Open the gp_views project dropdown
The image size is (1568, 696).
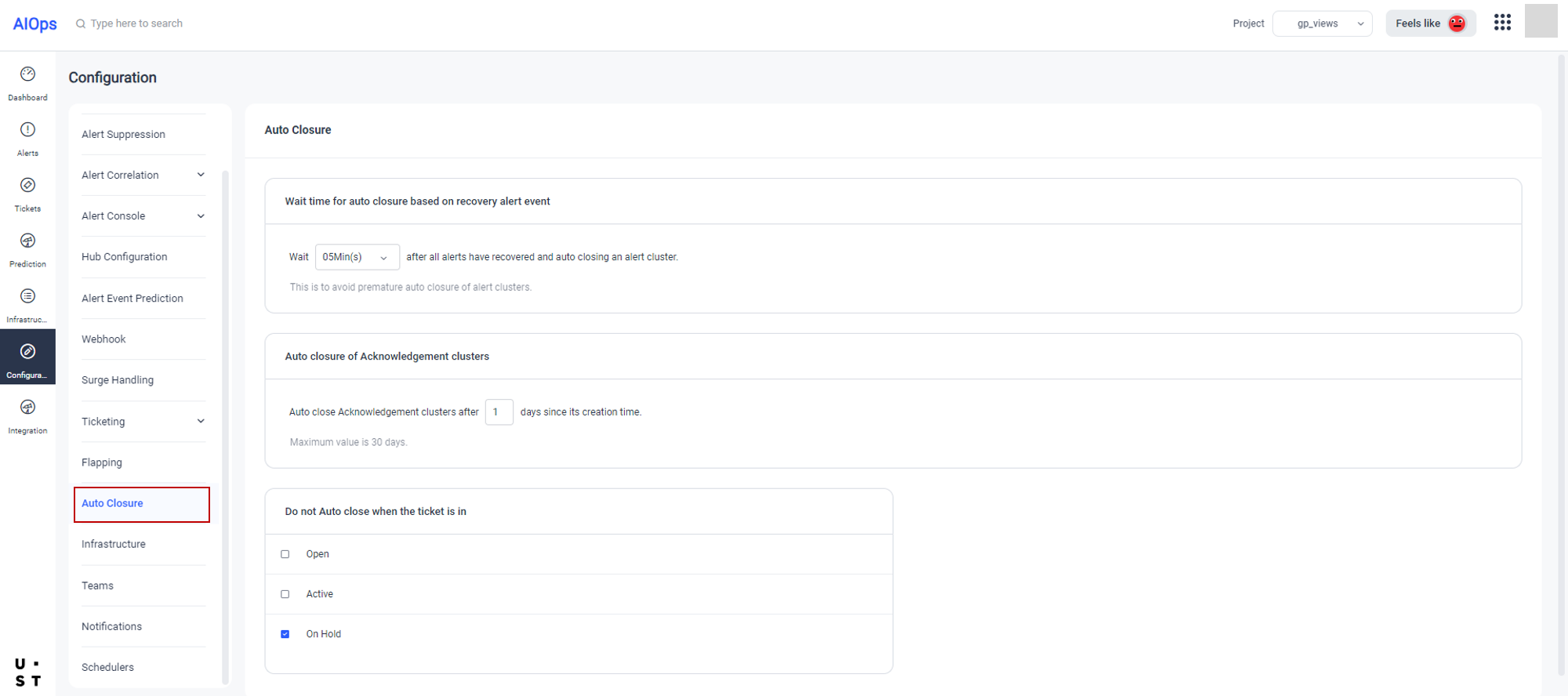pos(1323,24)
